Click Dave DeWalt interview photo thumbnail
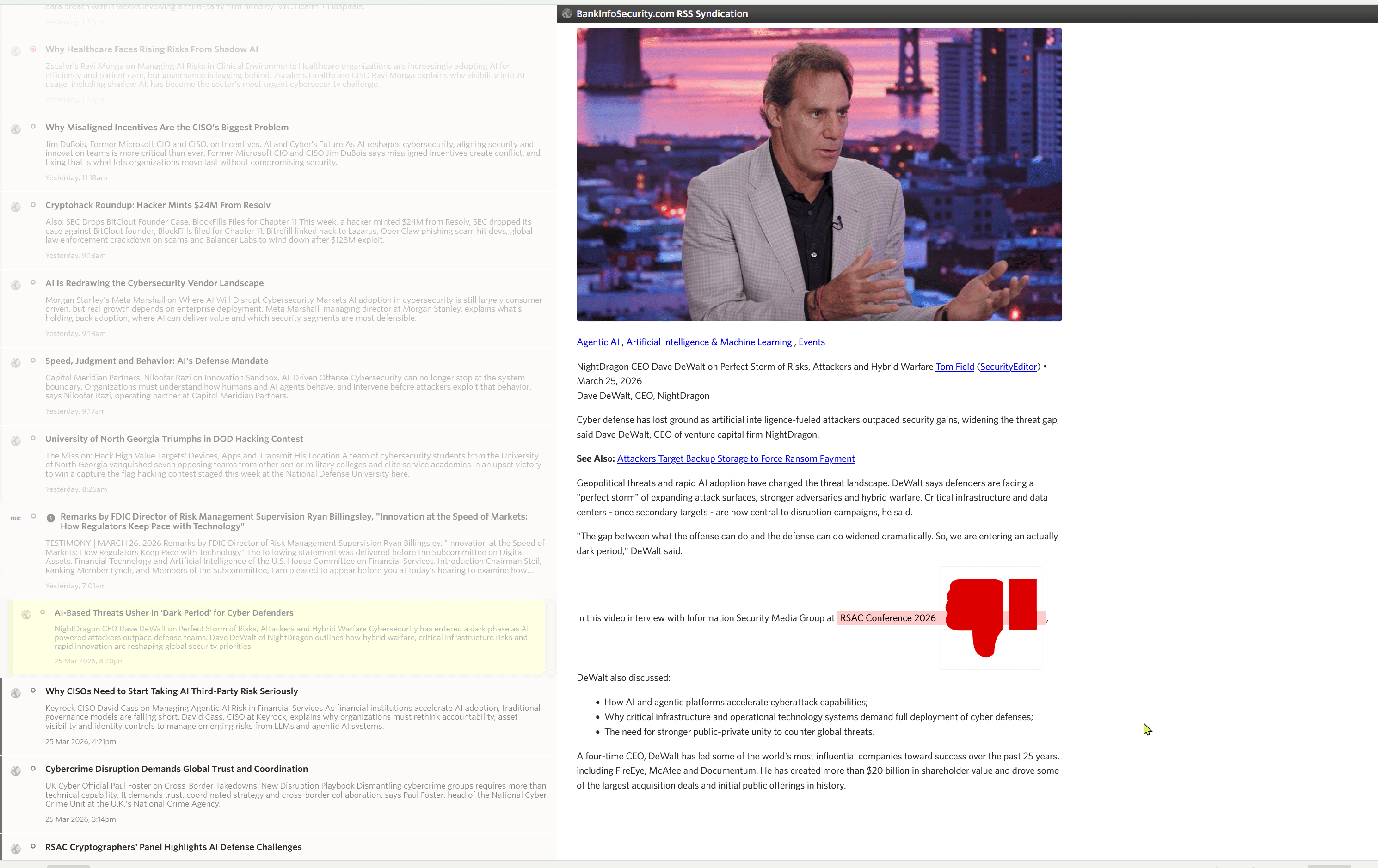The width and height of the screenshot is (1378, 868). click(819, 174)
